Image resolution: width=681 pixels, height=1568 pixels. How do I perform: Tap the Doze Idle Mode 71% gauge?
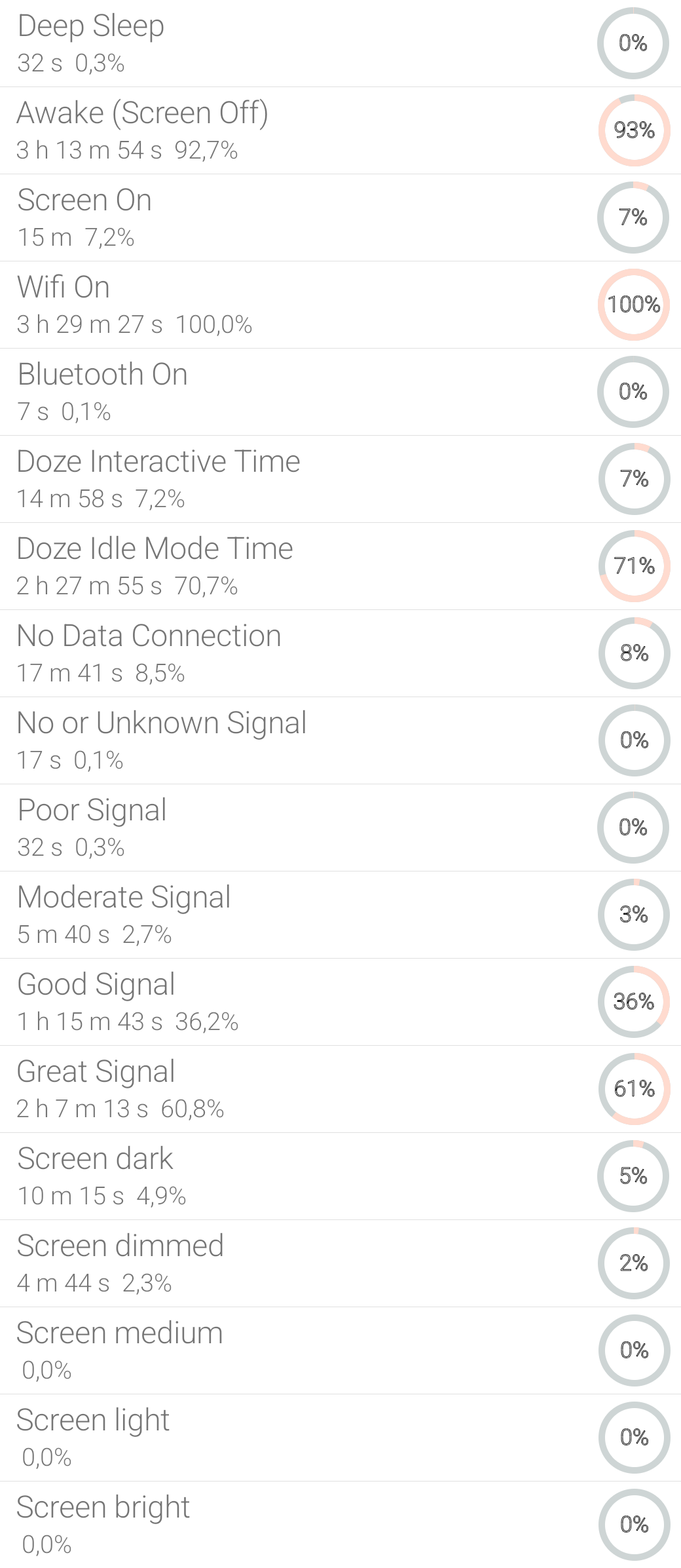tap(633, 566)
